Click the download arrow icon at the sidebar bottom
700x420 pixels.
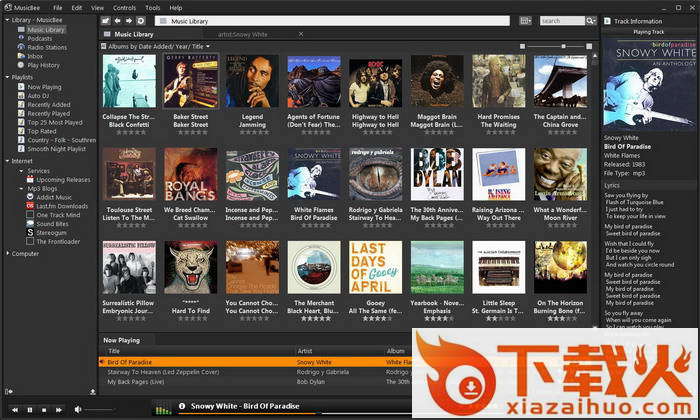click(x=92, y=391)
